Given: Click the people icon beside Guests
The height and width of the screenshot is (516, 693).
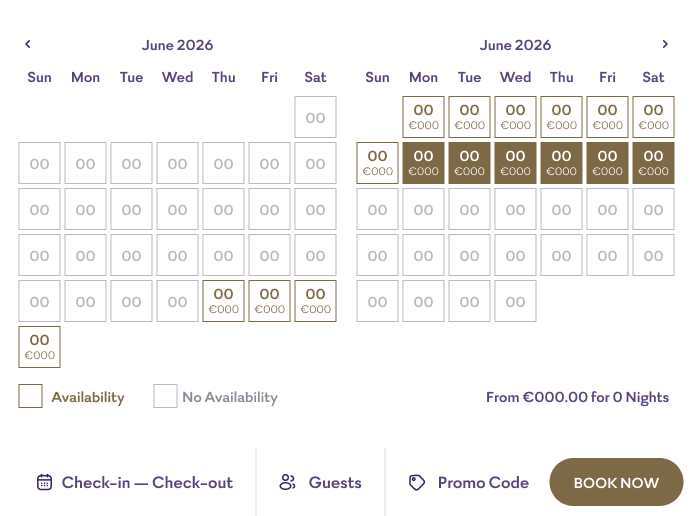Looking at the screenshot, I should [287, 482].
